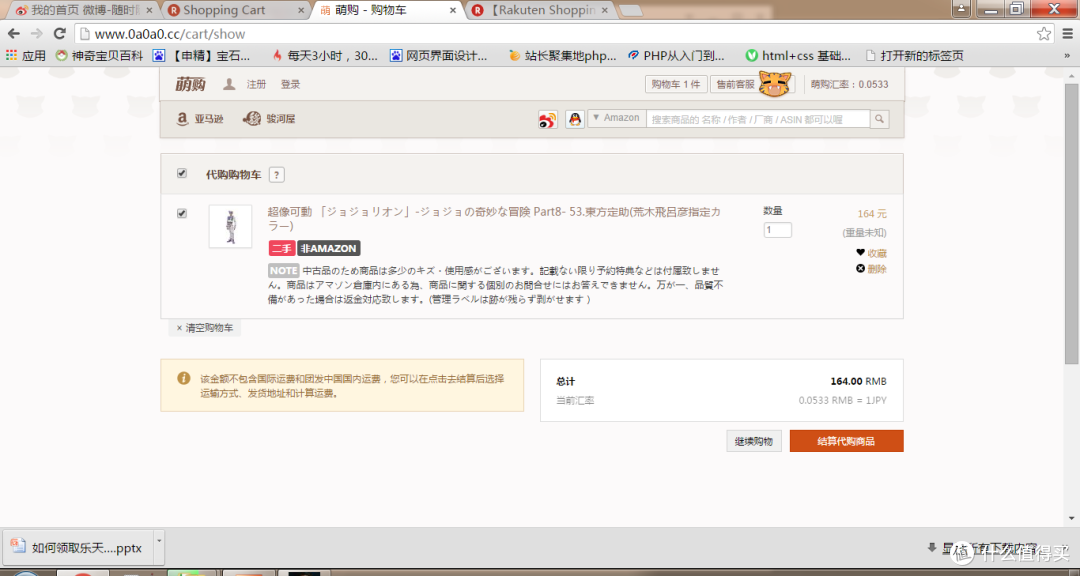Open the downloaded 如何领取乐天 pptx file
This screenshot has width=1080, height=576.
(77, 548)
